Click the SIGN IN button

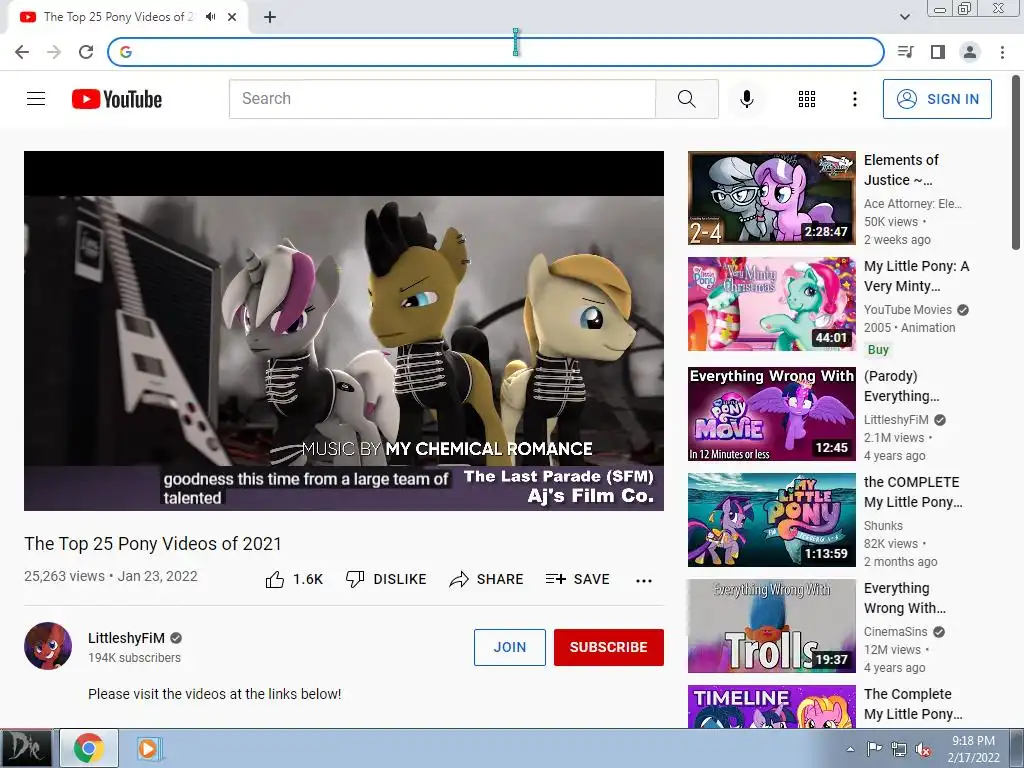click(937, 99)
